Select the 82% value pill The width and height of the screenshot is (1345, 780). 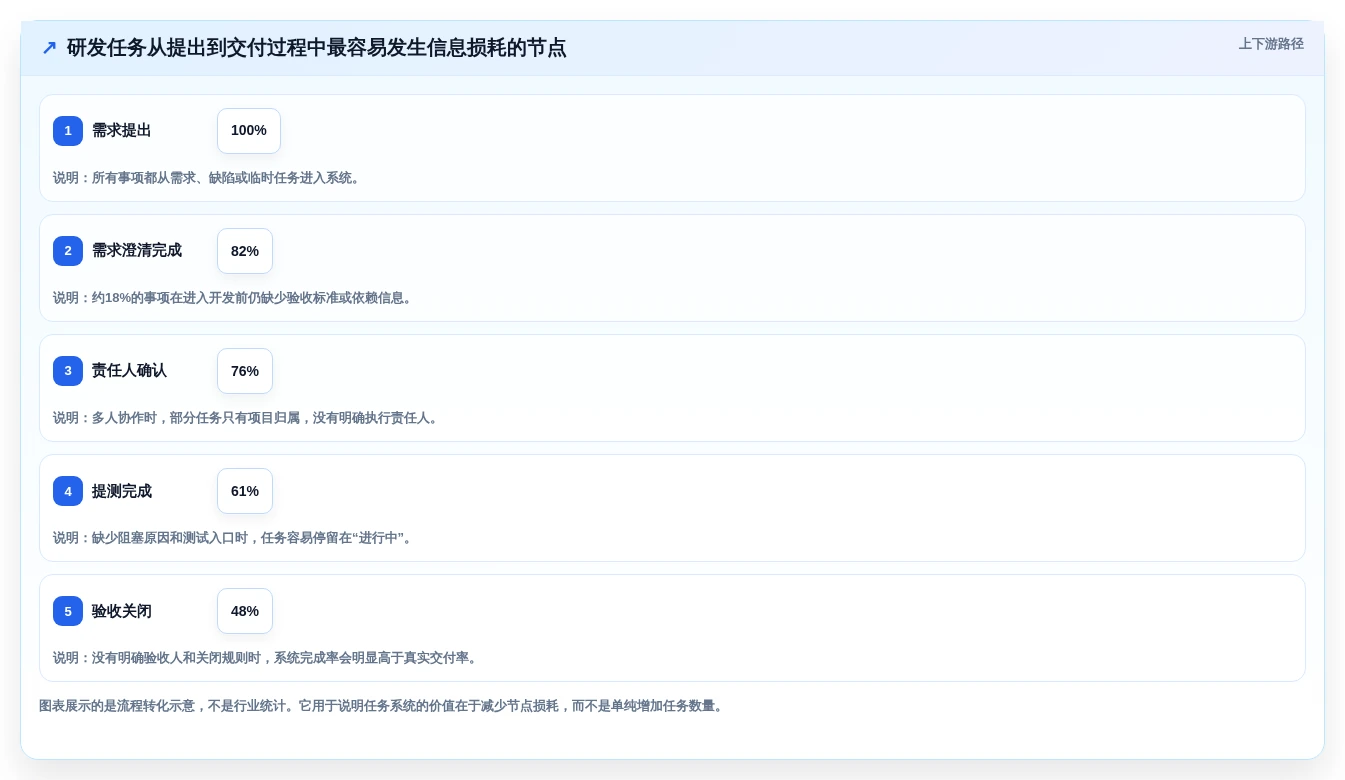pyautogui.click(x=245, y=251)
